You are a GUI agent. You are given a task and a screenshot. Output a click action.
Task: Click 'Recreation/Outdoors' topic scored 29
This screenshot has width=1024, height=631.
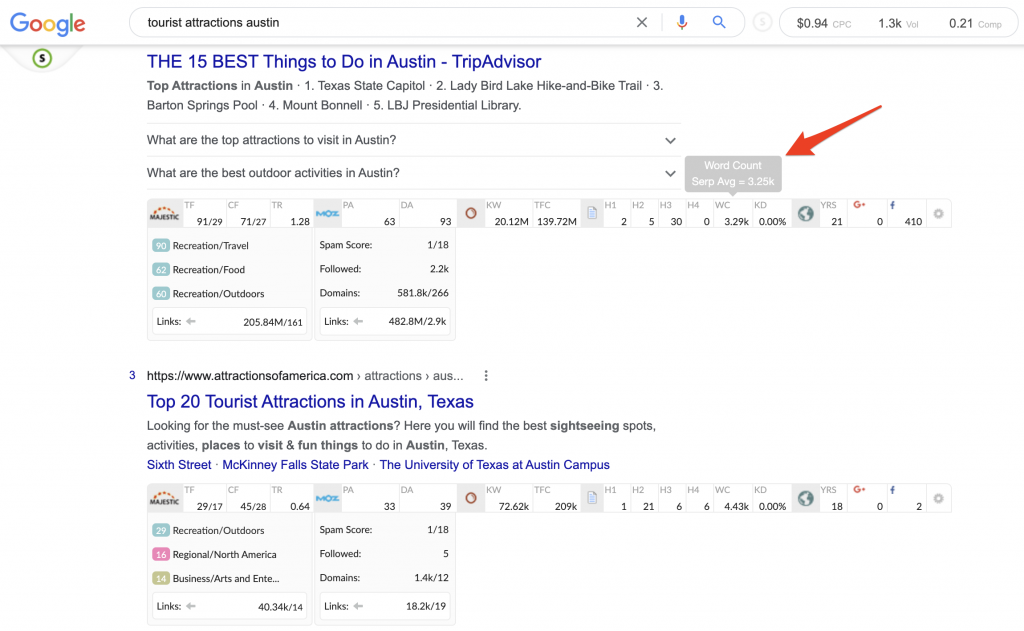coord(209,530)
